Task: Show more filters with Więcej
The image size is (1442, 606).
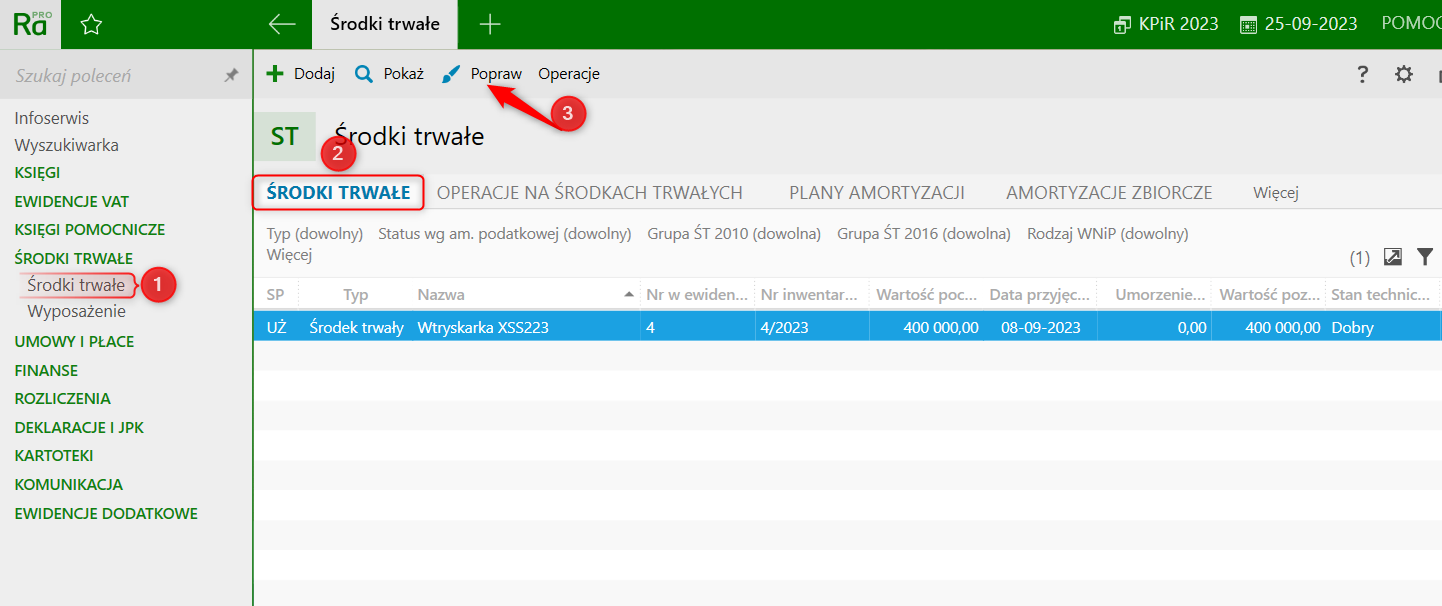Action: pos(289,255)
